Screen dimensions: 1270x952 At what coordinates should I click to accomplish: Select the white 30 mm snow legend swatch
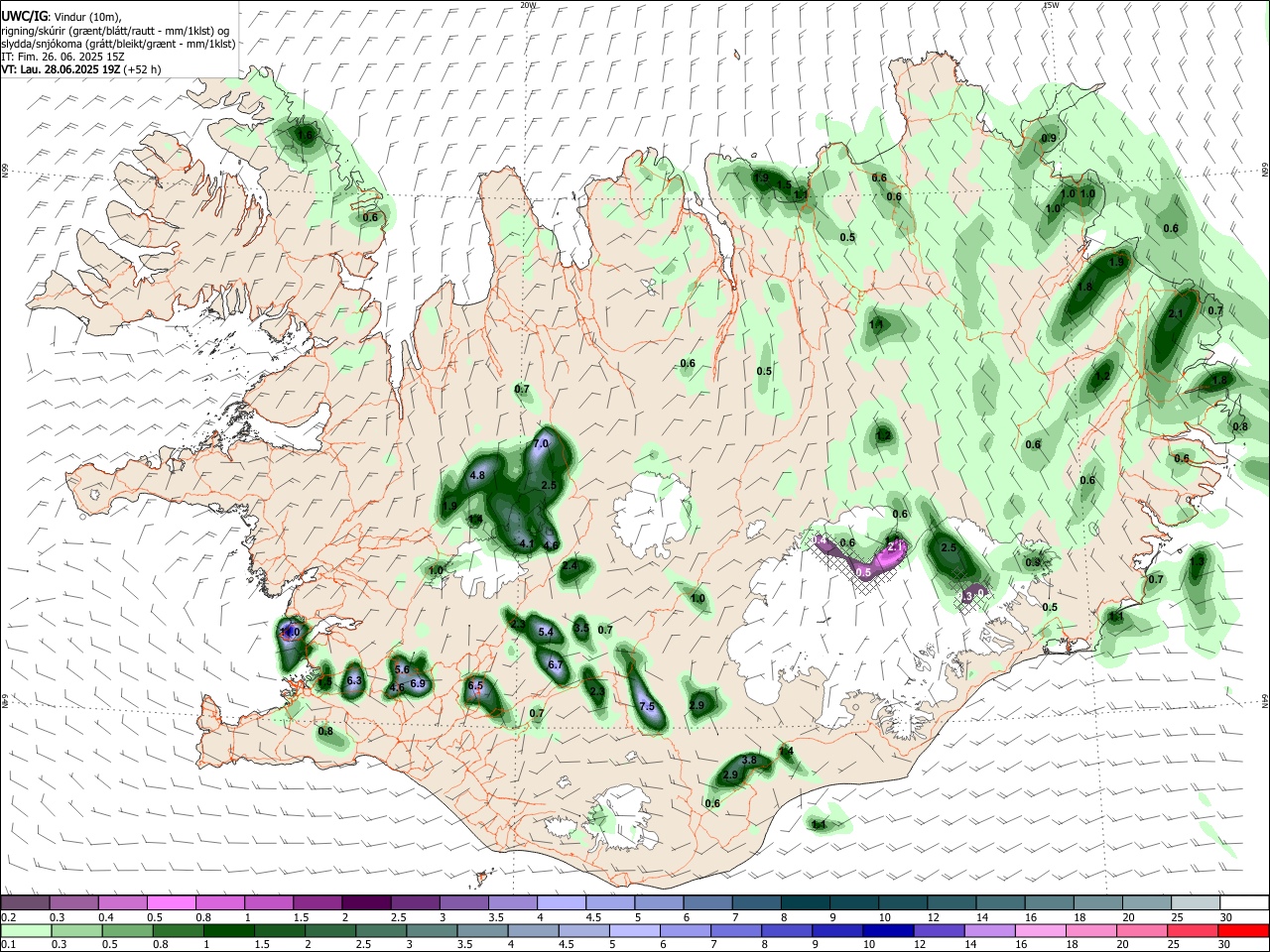[1244, 902]
